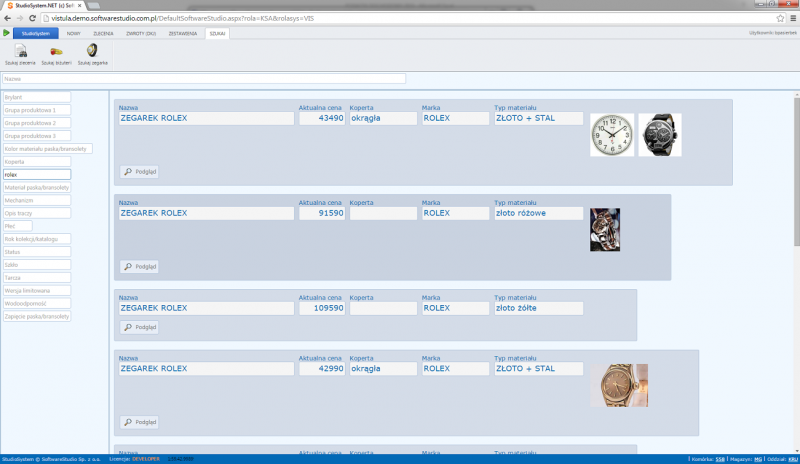The height and width of the screenshot is (464, 800).
Task: Open Podgląd for the złoto różowe Rolex
Action: click(140, 266)
